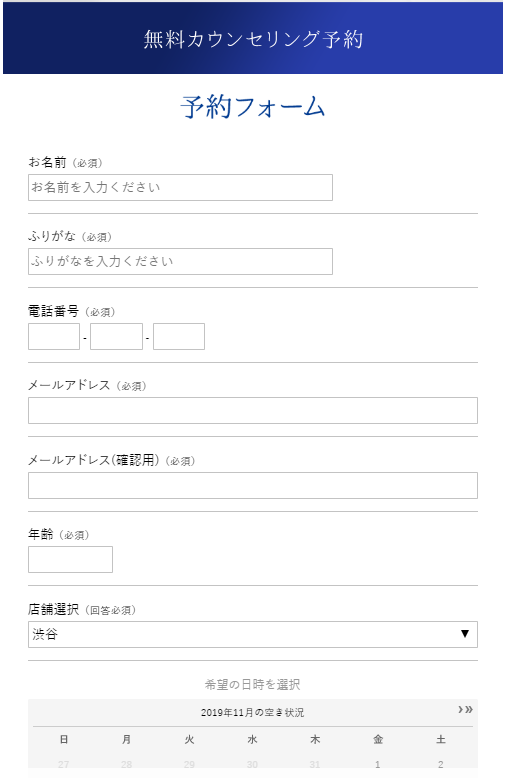Open the 渋谷 store selection box
Screen dimensions: 531x778
click(253, 634)
